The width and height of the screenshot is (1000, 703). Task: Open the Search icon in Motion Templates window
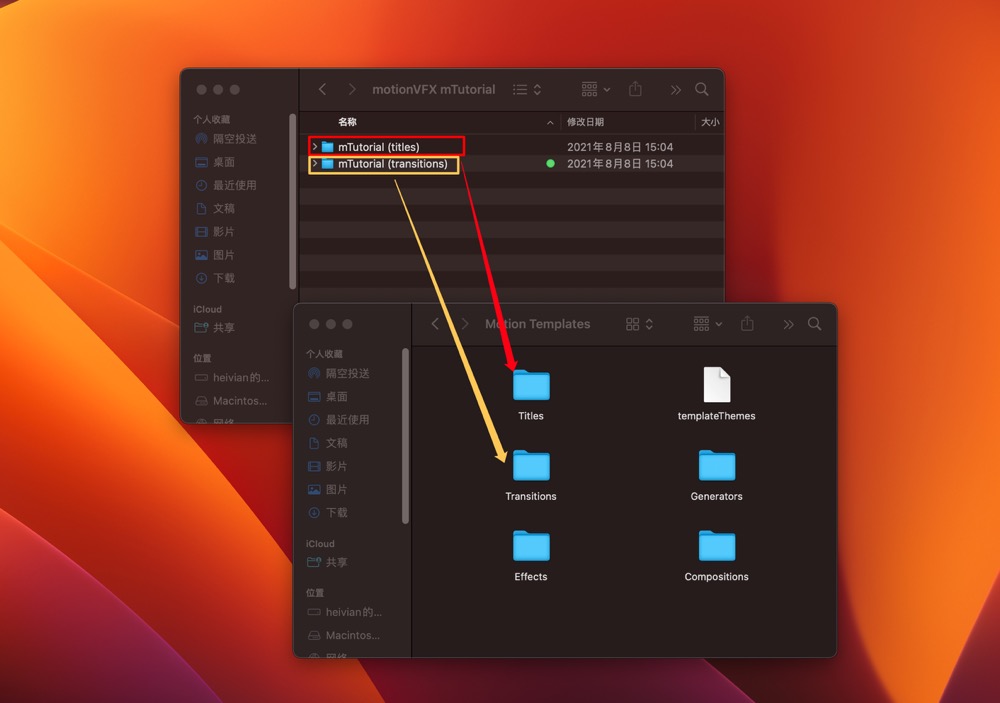(x=815, y=324)
